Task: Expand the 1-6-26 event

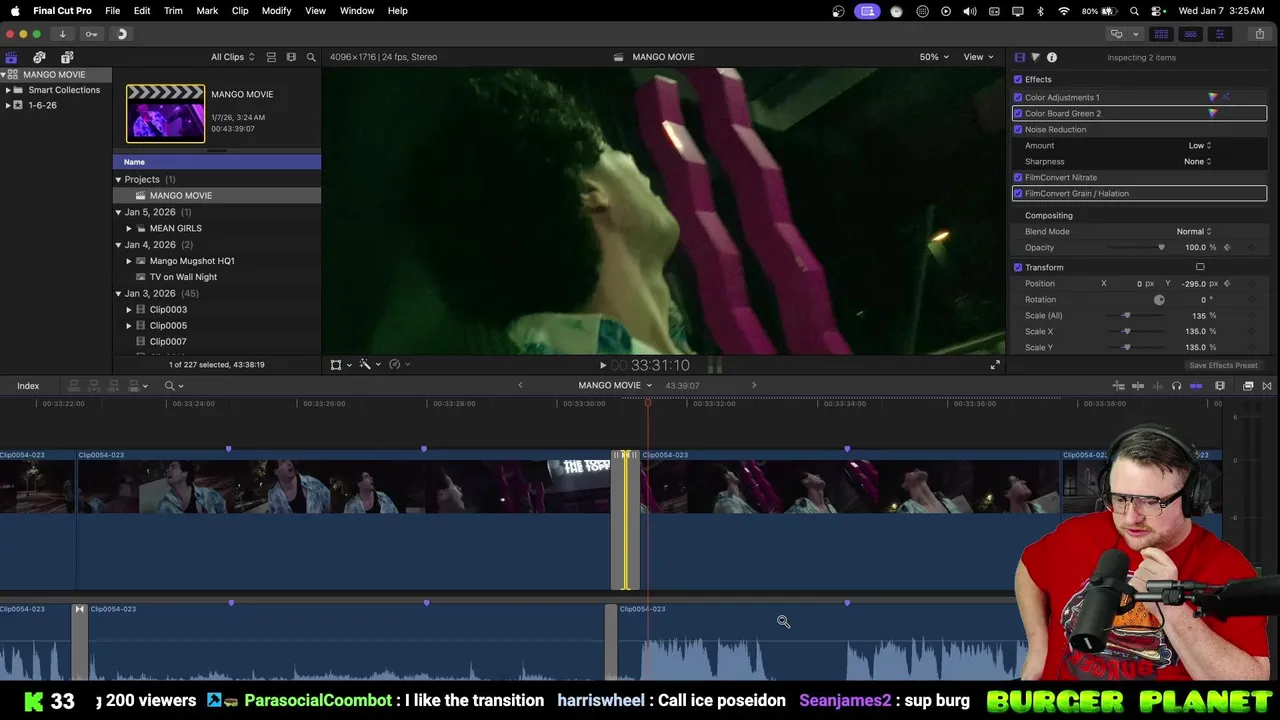Action: click(x=8, y=105)
